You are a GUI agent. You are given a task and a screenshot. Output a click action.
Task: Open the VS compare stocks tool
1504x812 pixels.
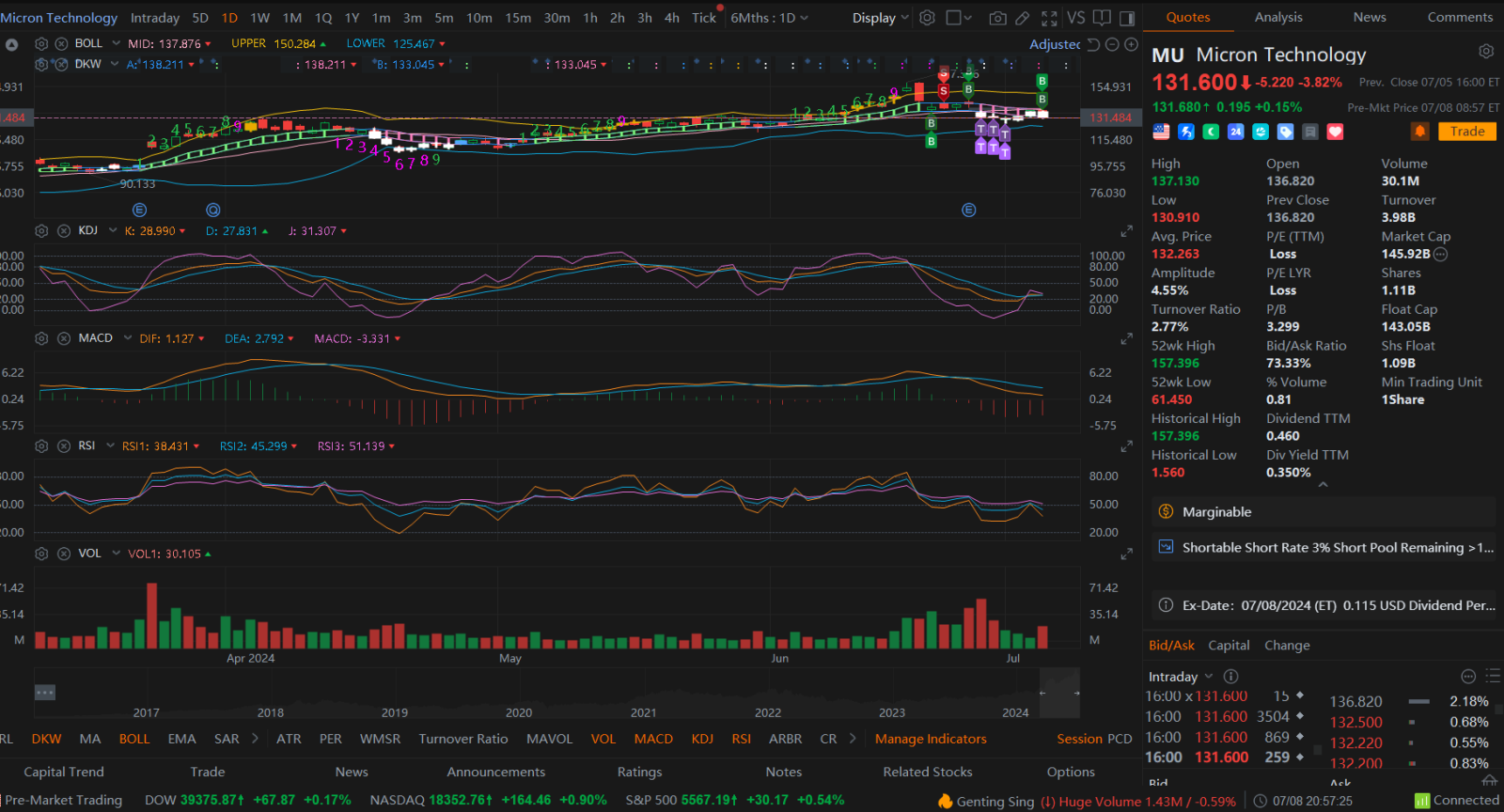[1076, 18]
